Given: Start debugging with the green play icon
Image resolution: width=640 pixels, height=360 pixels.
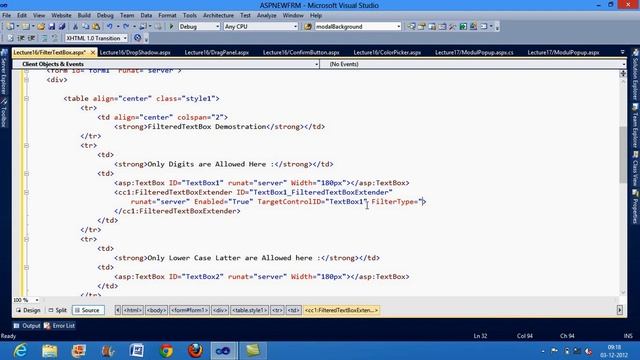Looking at the screenshot, I should pyautogui.click(x=171, y=27).
